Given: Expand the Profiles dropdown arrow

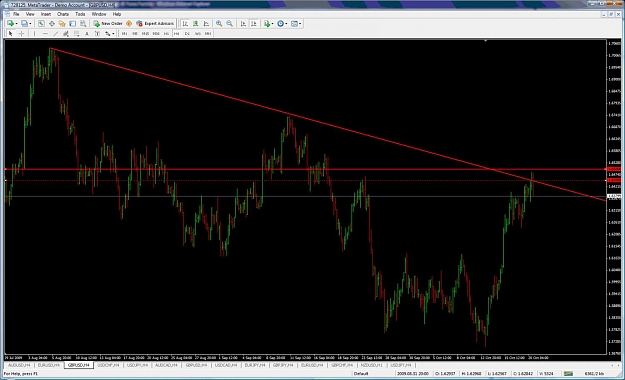Looking at the screenshot, I should pos(30,24).
